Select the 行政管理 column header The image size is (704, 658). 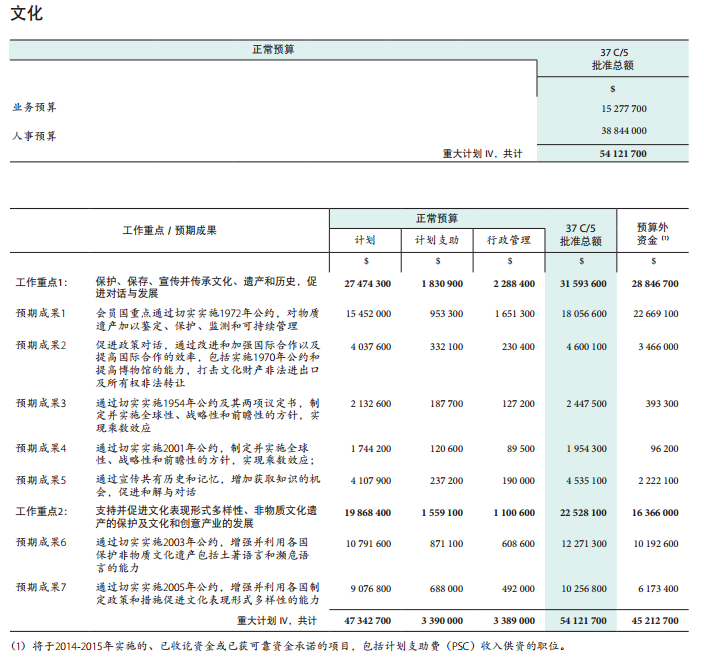(x=508, y=240)
